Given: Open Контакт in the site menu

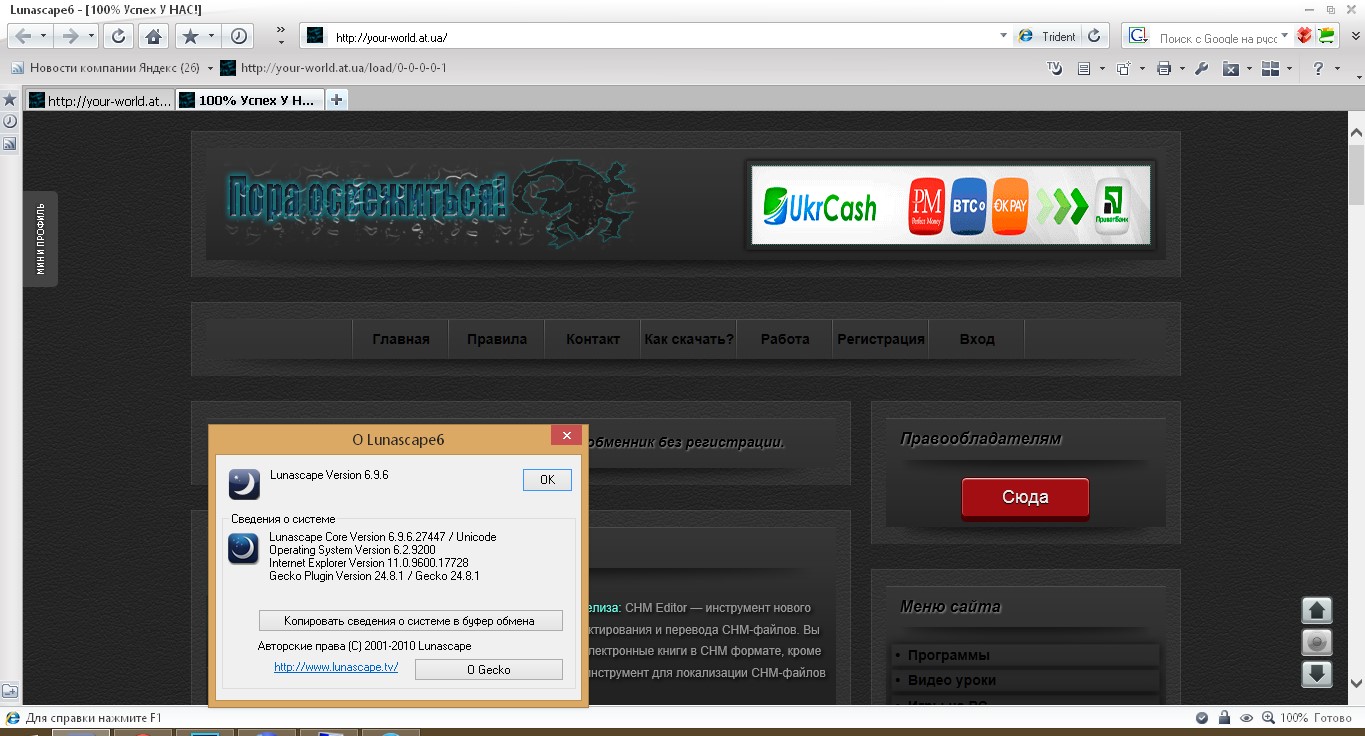Looking at the screenshot, I should [x=593, y=339].
